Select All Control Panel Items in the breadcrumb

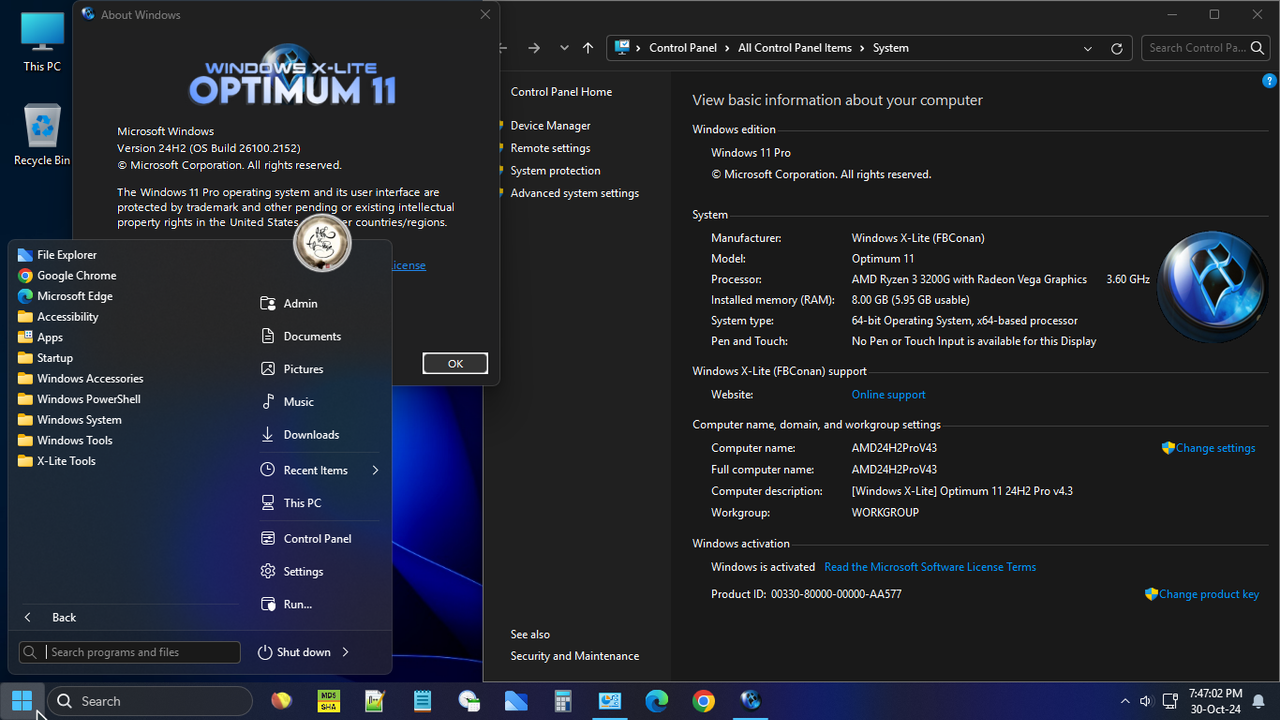coord(794,47)
